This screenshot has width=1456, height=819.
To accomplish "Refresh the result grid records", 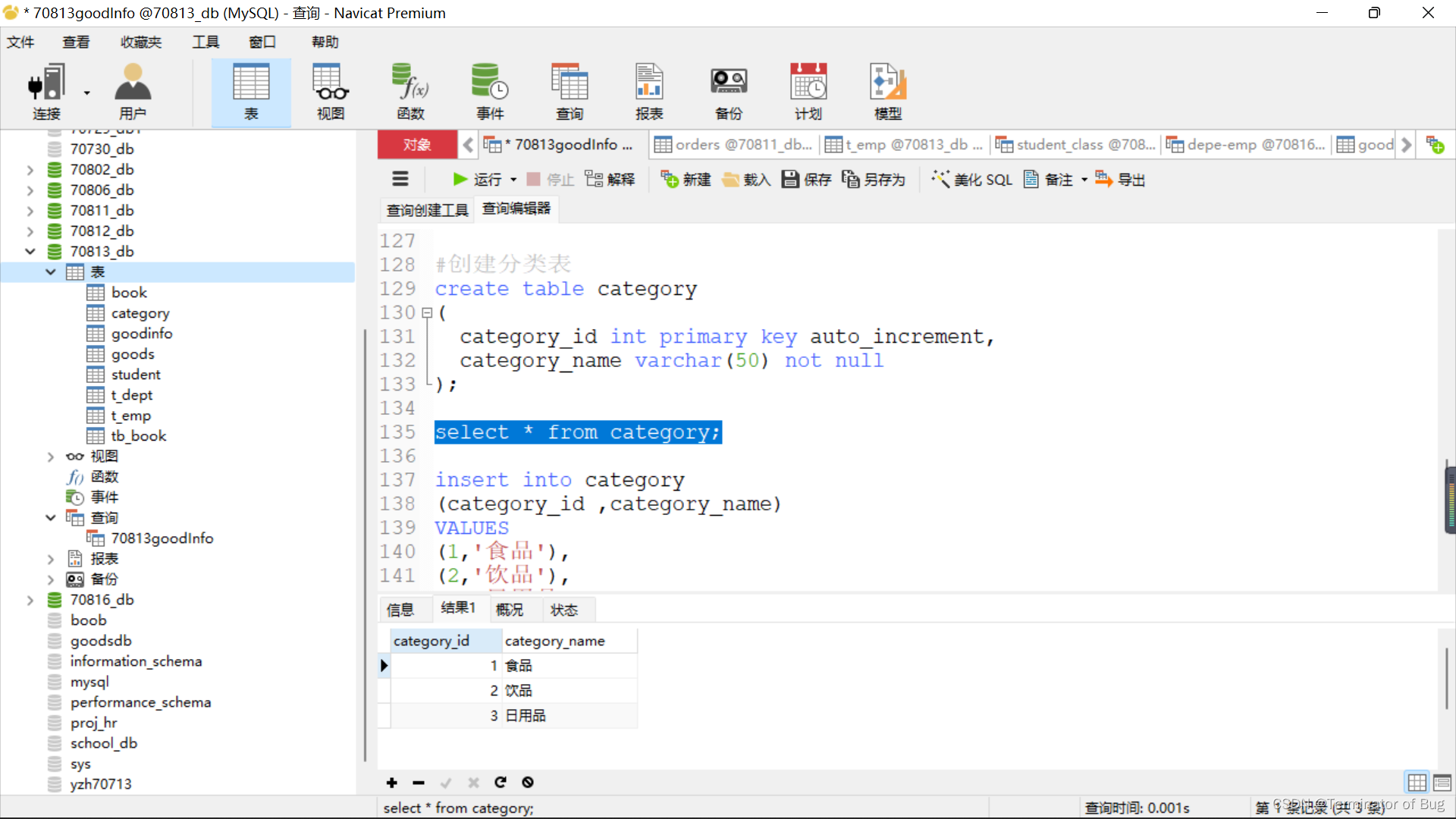I will point(500,783).
